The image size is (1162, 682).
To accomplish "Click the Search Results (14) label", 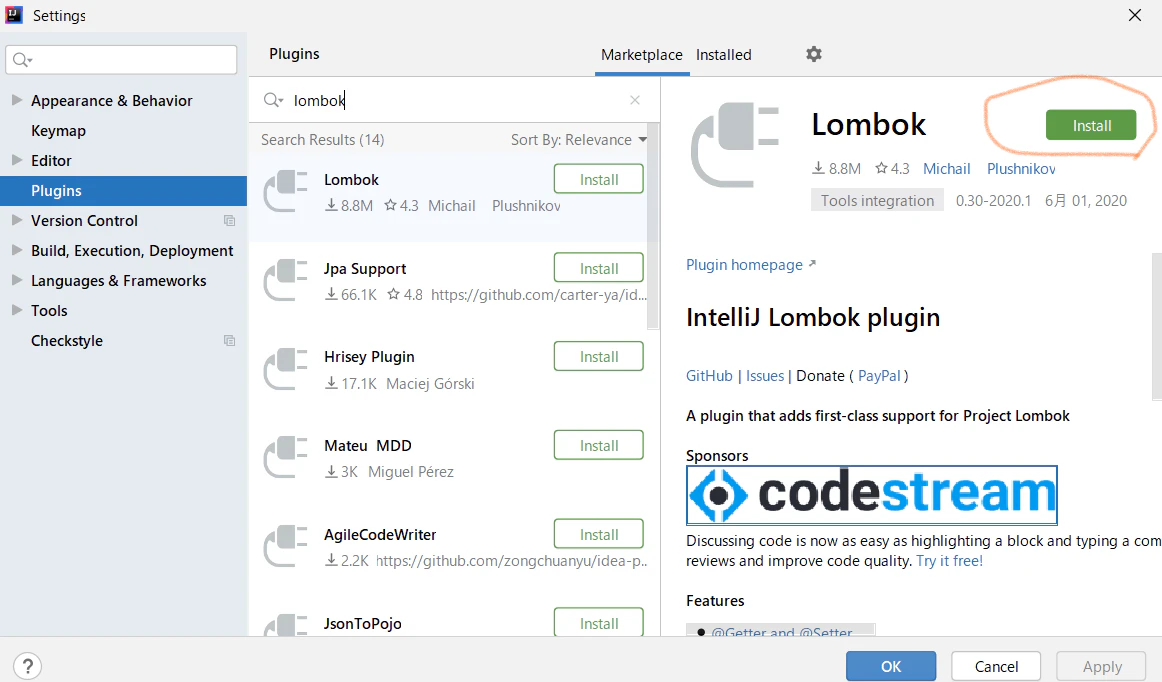I will pyautogui.click(x=322, y=139).
